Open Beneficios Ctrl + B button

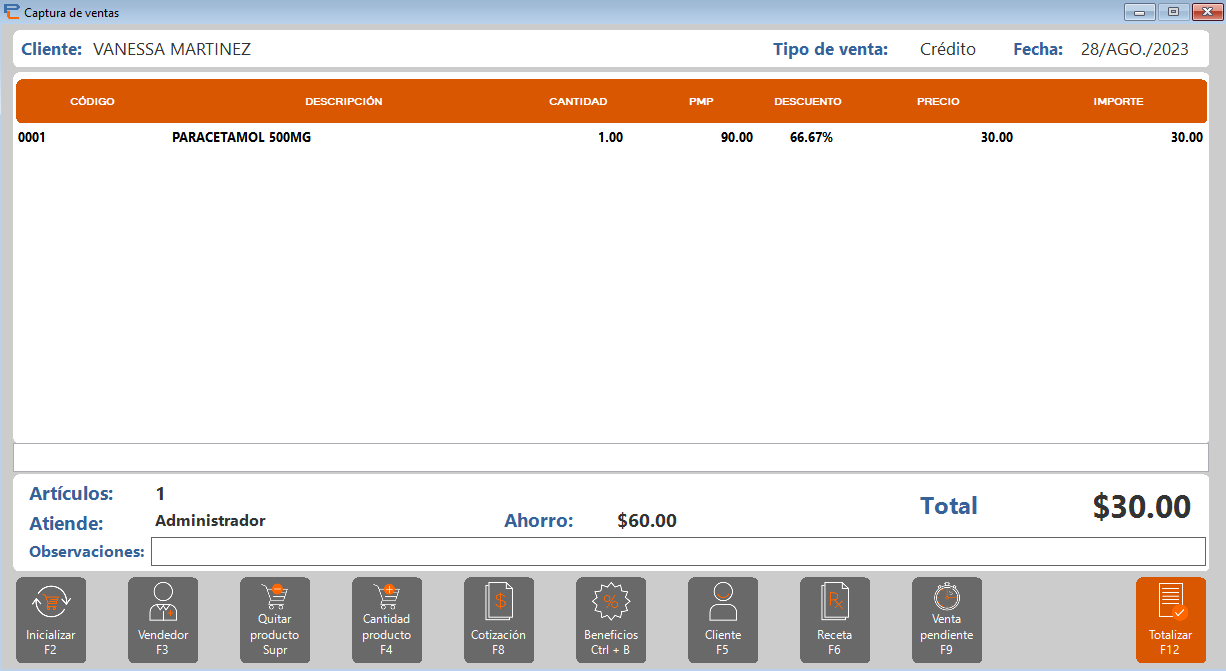[x=611, y=620]
